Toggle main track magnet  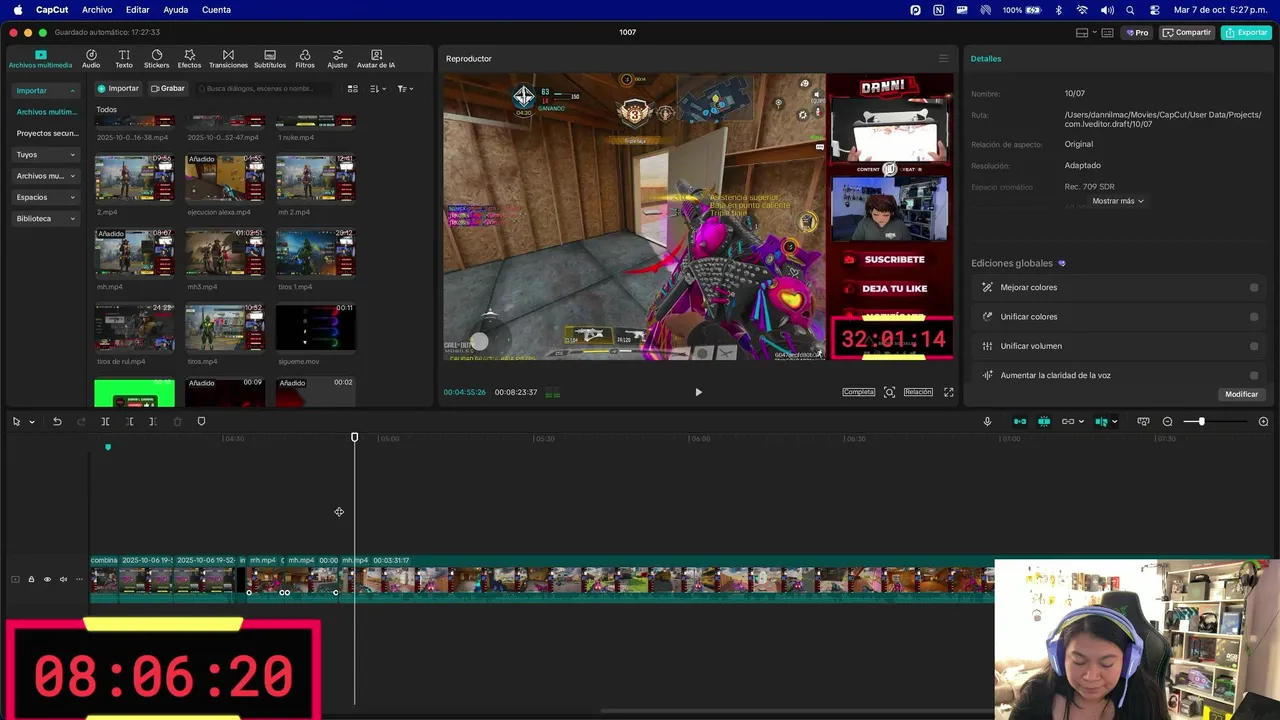pyautogui.click(x=1020, y=421)
